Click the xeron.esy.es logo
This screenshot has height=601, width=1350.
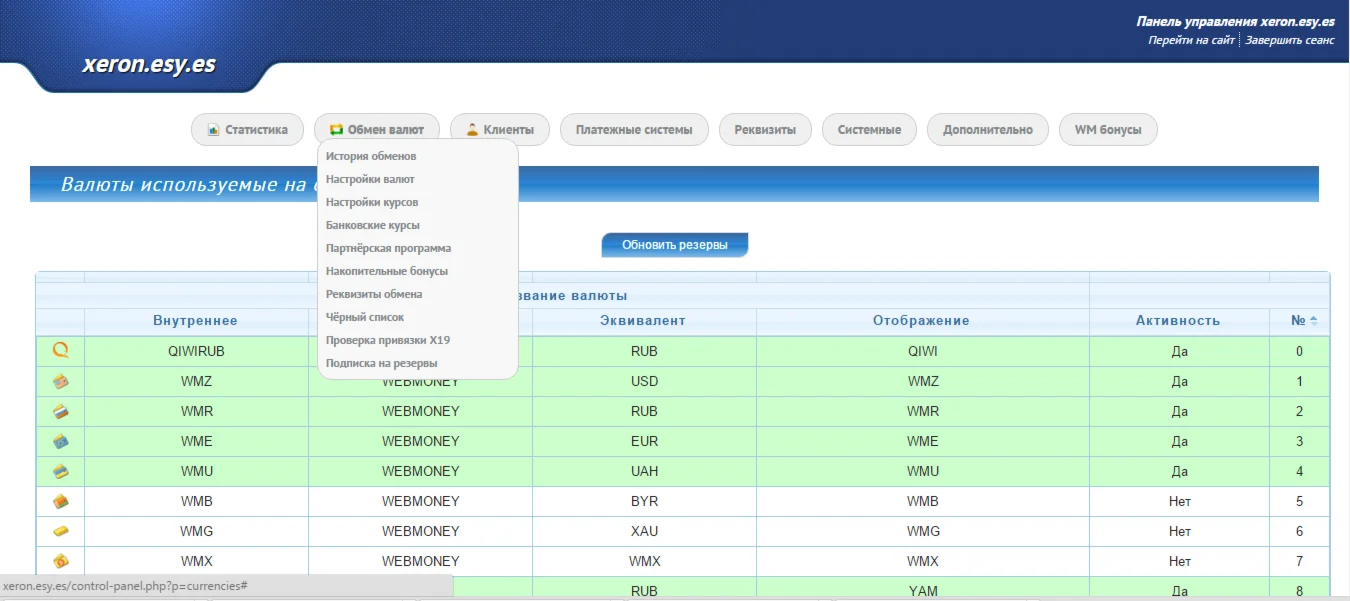point(148,63)
